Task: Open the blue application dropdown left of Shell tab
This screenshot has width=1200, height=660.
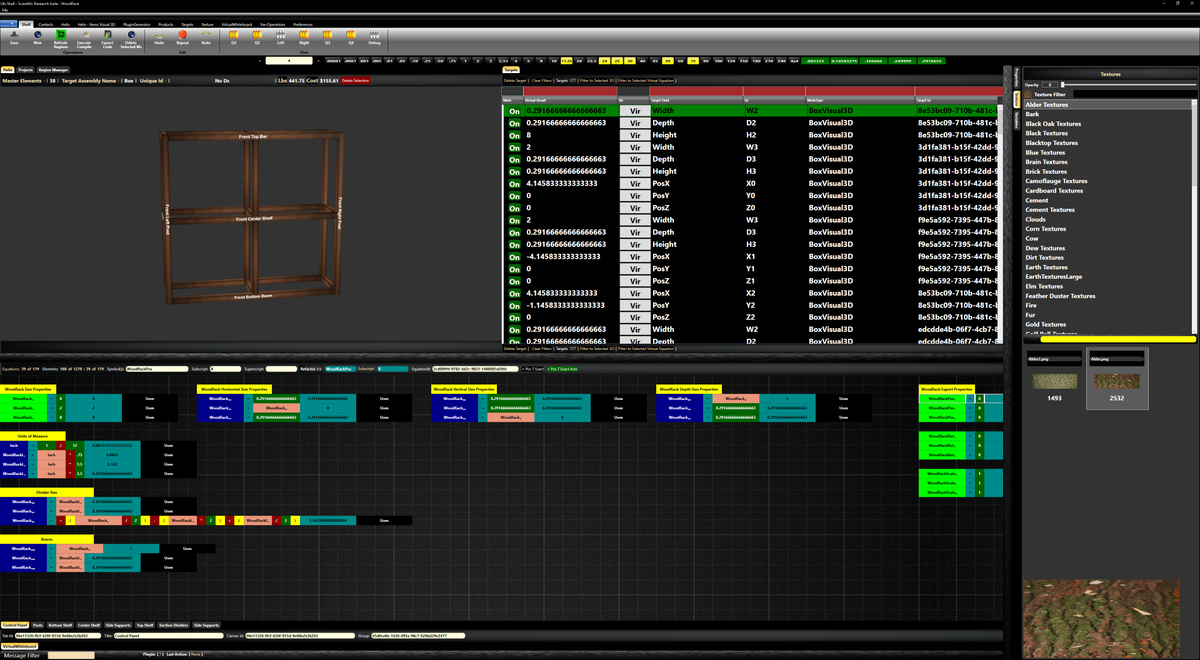Action: point(8,24)
